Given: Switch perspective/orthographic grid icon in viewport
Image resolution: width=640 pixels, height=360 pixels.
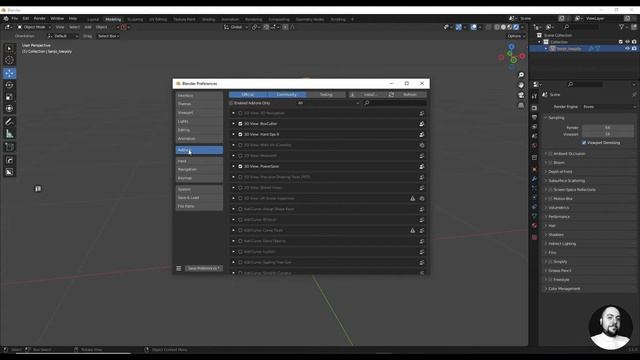Looking at the screenshot, I should click(x=521, y=105).
